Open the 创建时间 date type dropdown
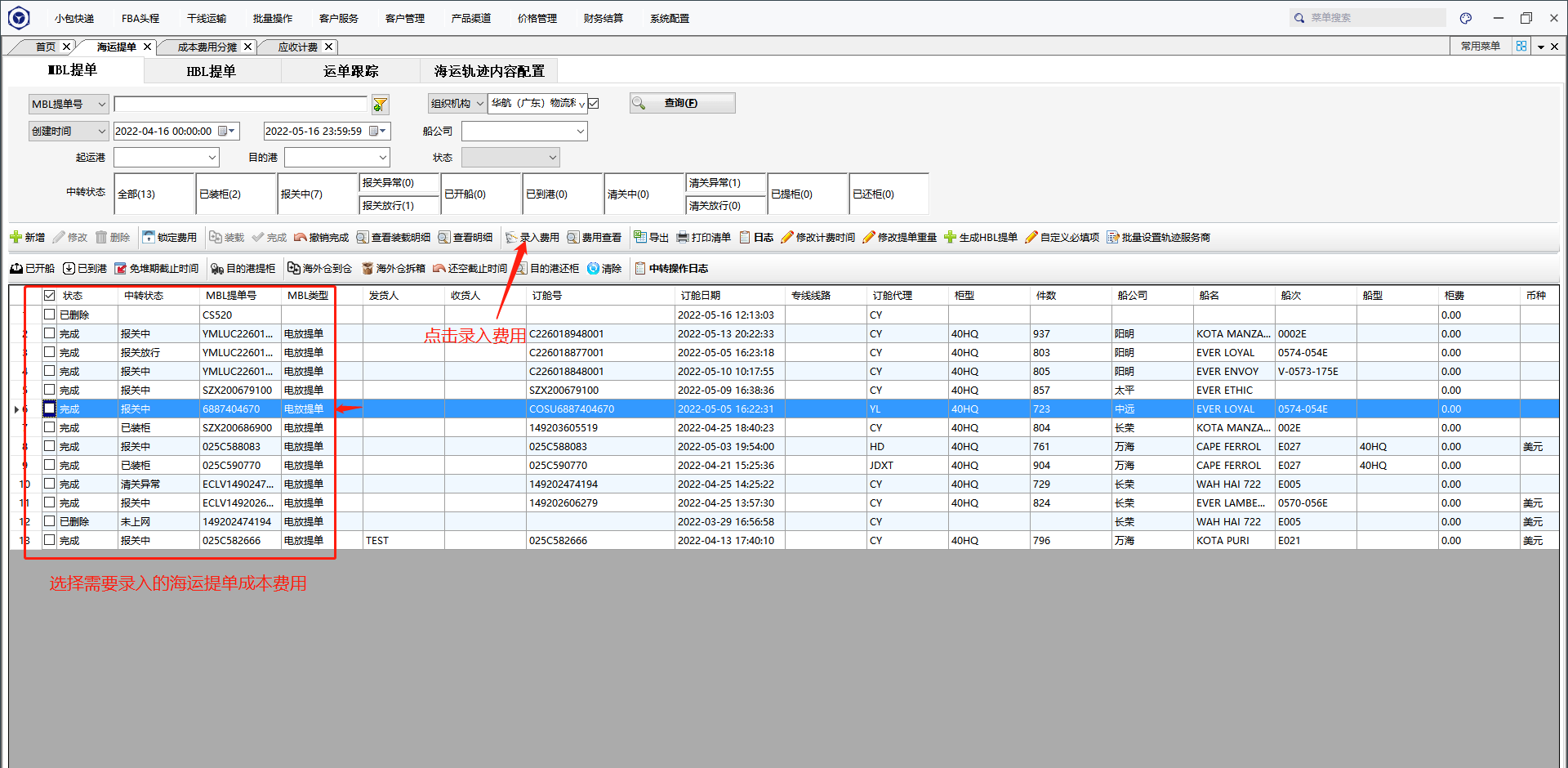Screen dimensions: 1568x768 (69, 131)
